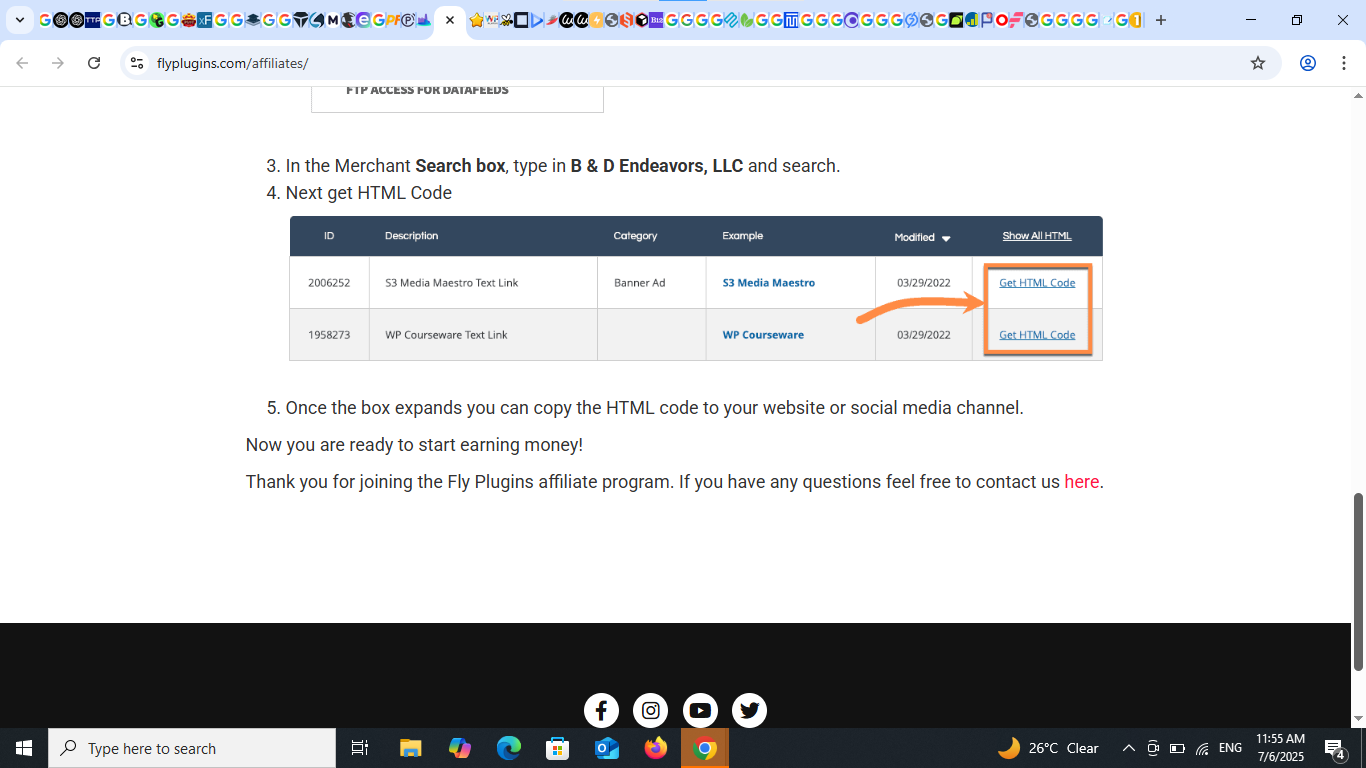
Task: Switch to the graduation cap favicon tab
Action: tap(253, 20)
